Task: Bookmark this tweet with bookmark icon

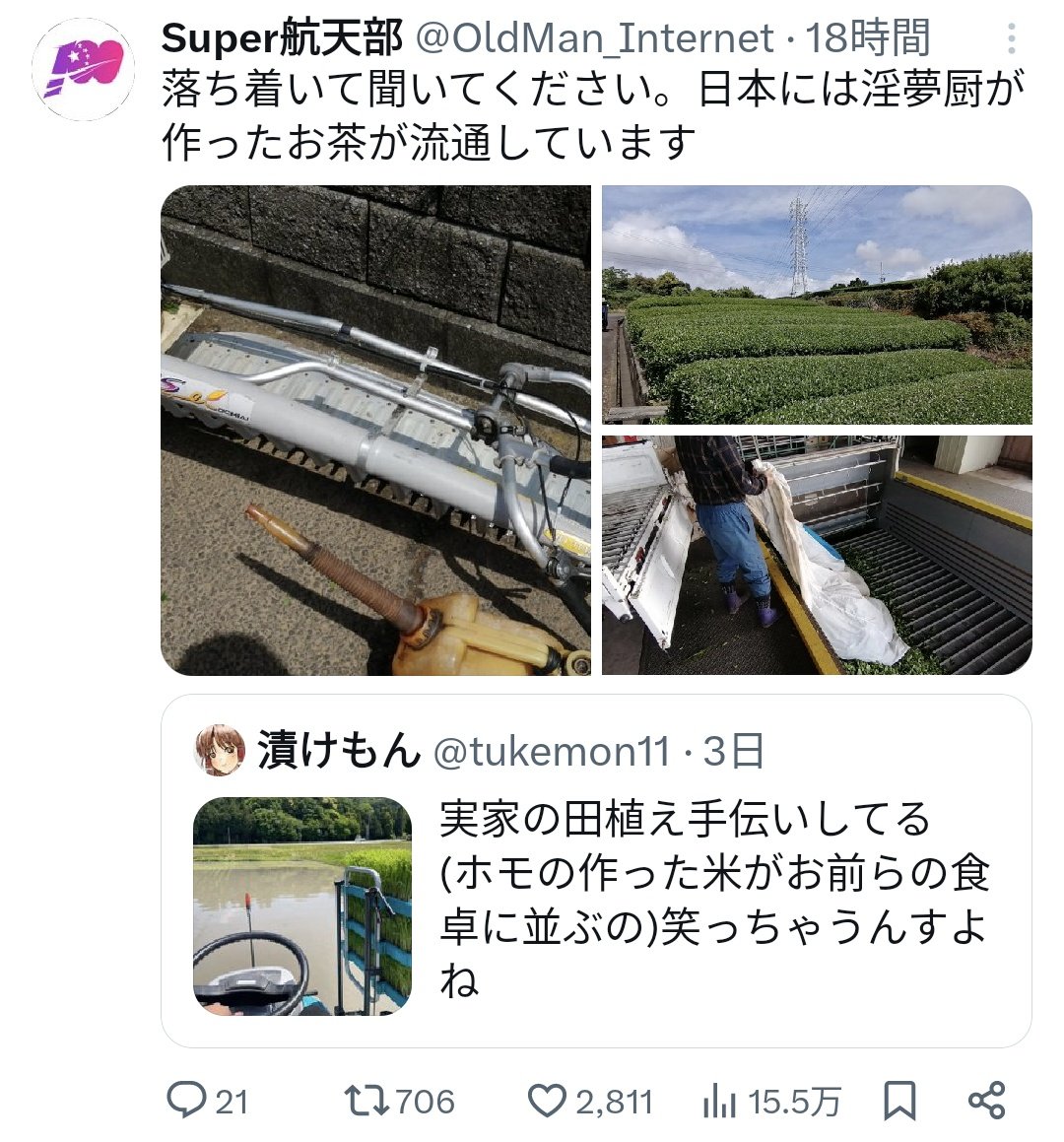Action: pos(899,1101)
